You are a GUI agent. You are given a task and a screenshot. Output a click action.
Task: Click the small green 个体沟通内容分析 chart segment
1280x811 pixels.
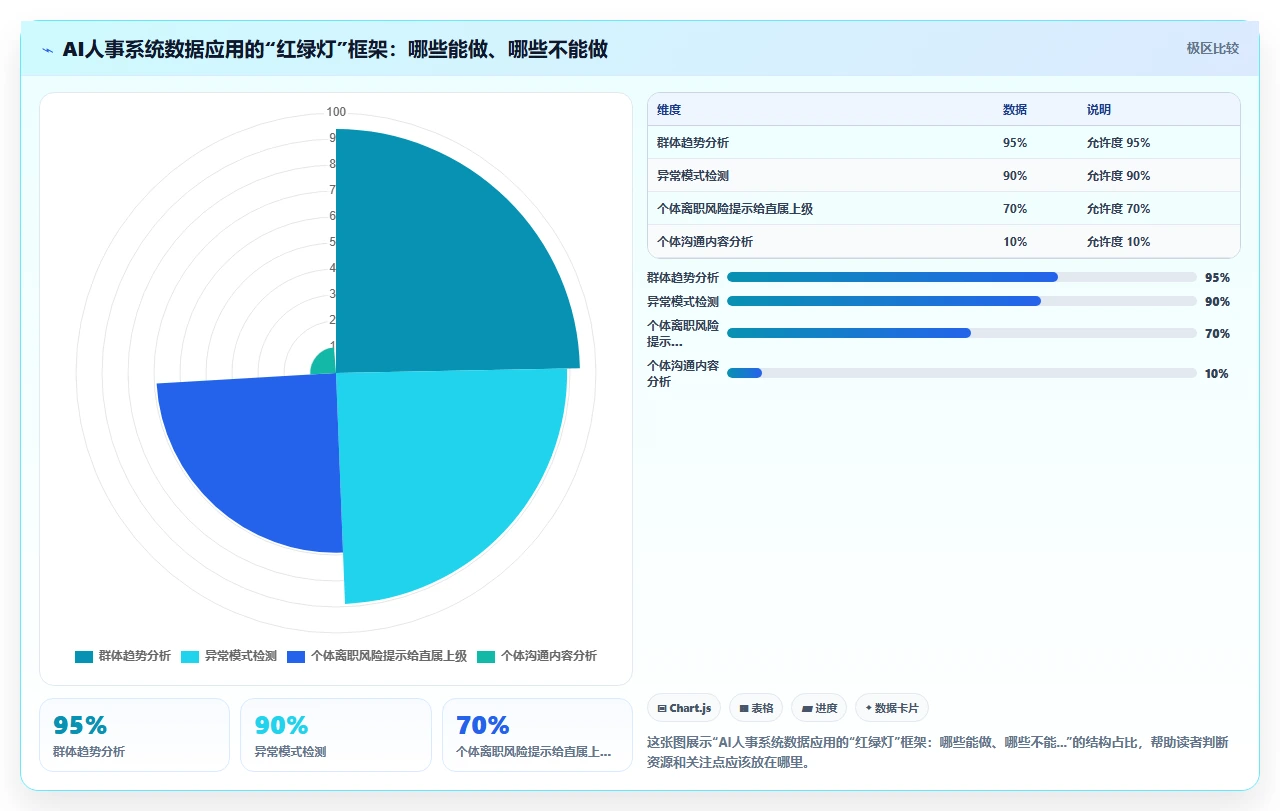coord(324,362)
